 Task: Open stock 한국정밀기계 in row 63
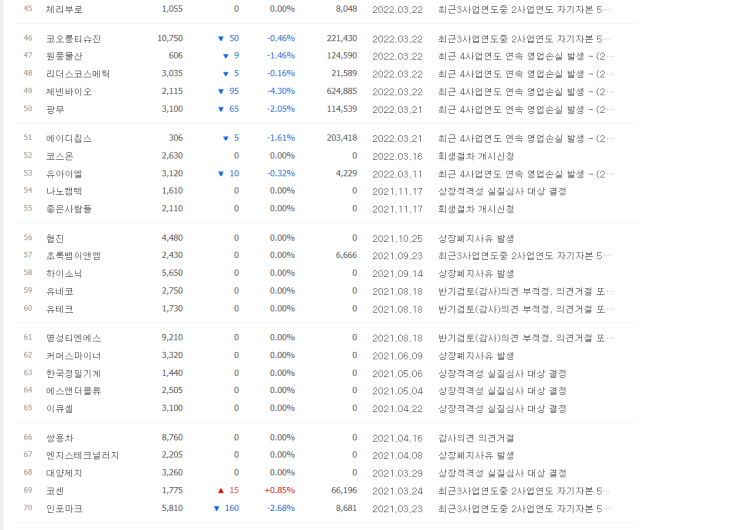coord(73,374)
